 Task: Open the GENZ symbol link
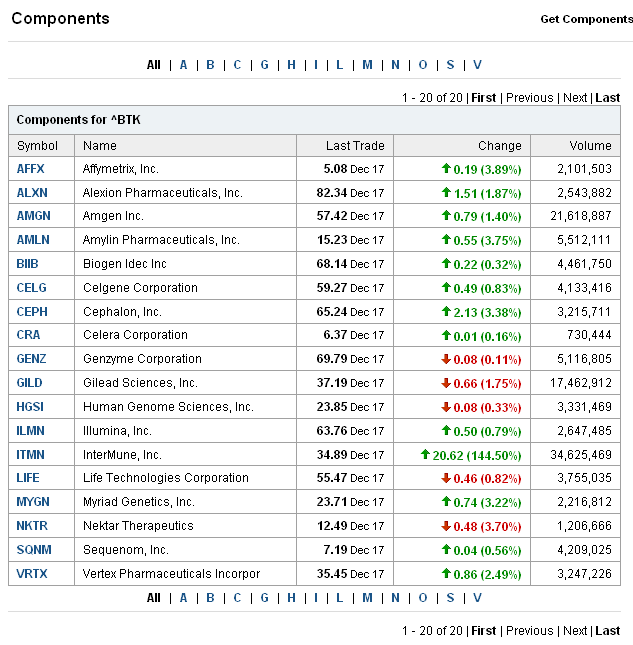[31, 359]
